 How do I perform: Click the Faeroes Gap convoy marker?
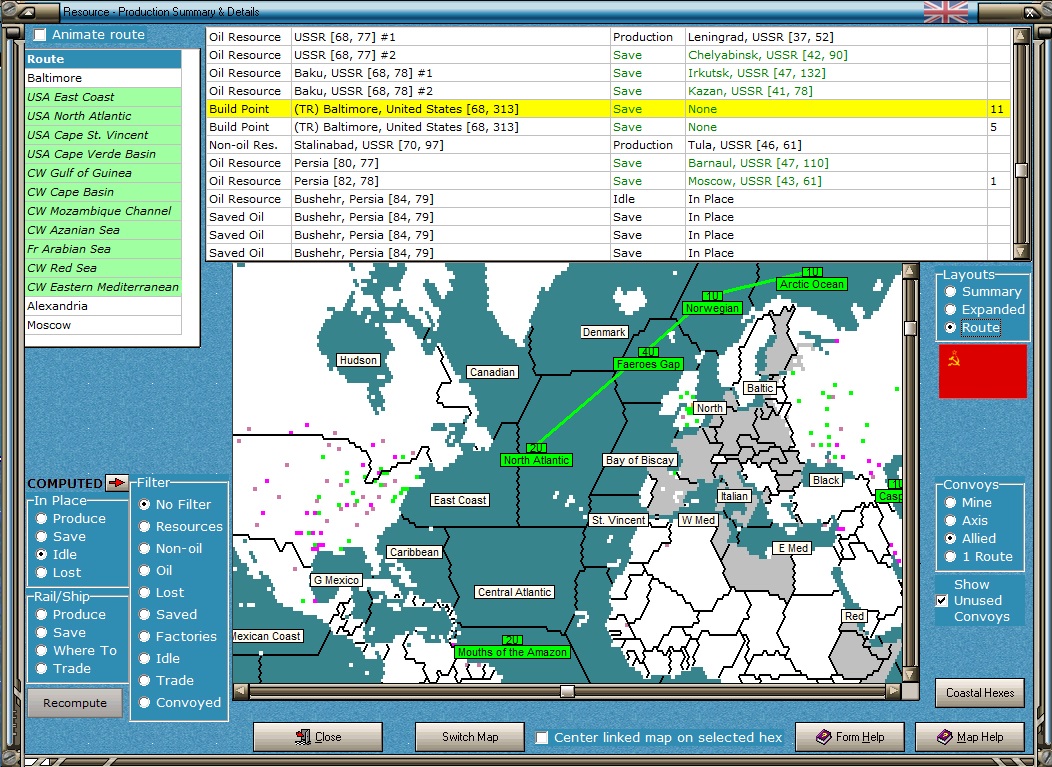point(648,364)
